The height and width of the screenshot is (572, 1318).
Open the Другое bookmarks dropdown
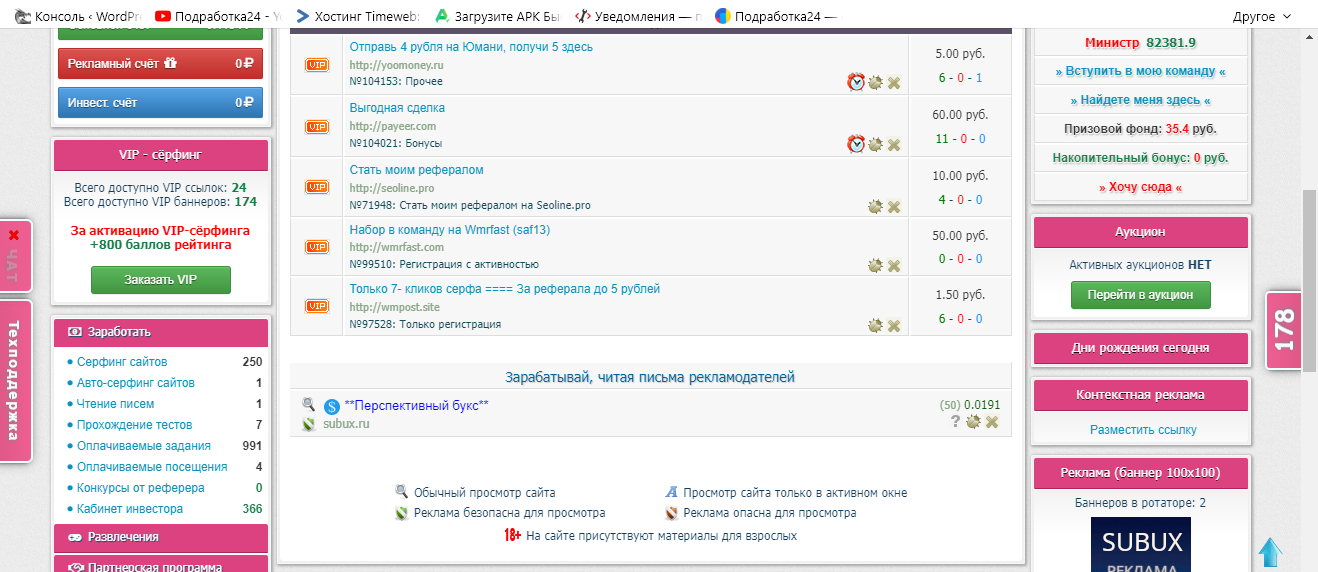click(1263, 16)
